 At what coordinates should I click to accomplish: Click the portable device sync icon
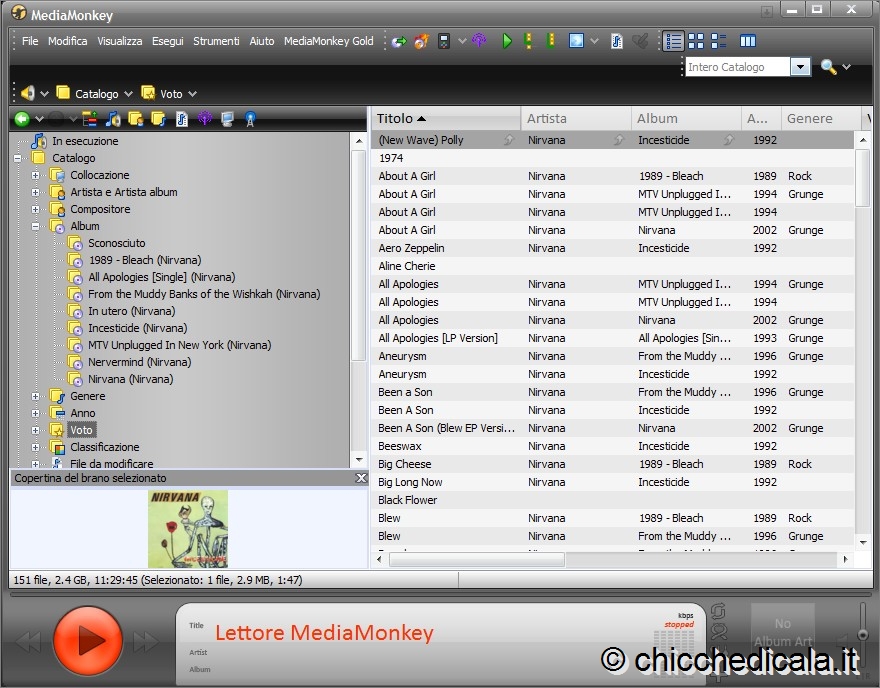point(444,41)
